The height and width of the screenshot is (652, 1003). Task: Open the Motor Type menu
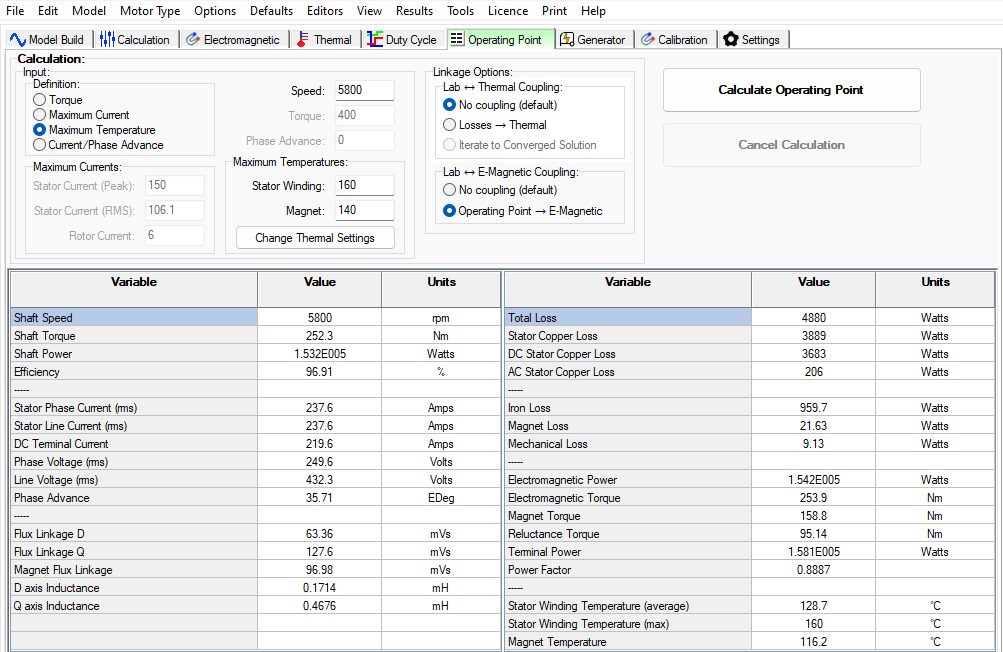[x=149, y=11]
